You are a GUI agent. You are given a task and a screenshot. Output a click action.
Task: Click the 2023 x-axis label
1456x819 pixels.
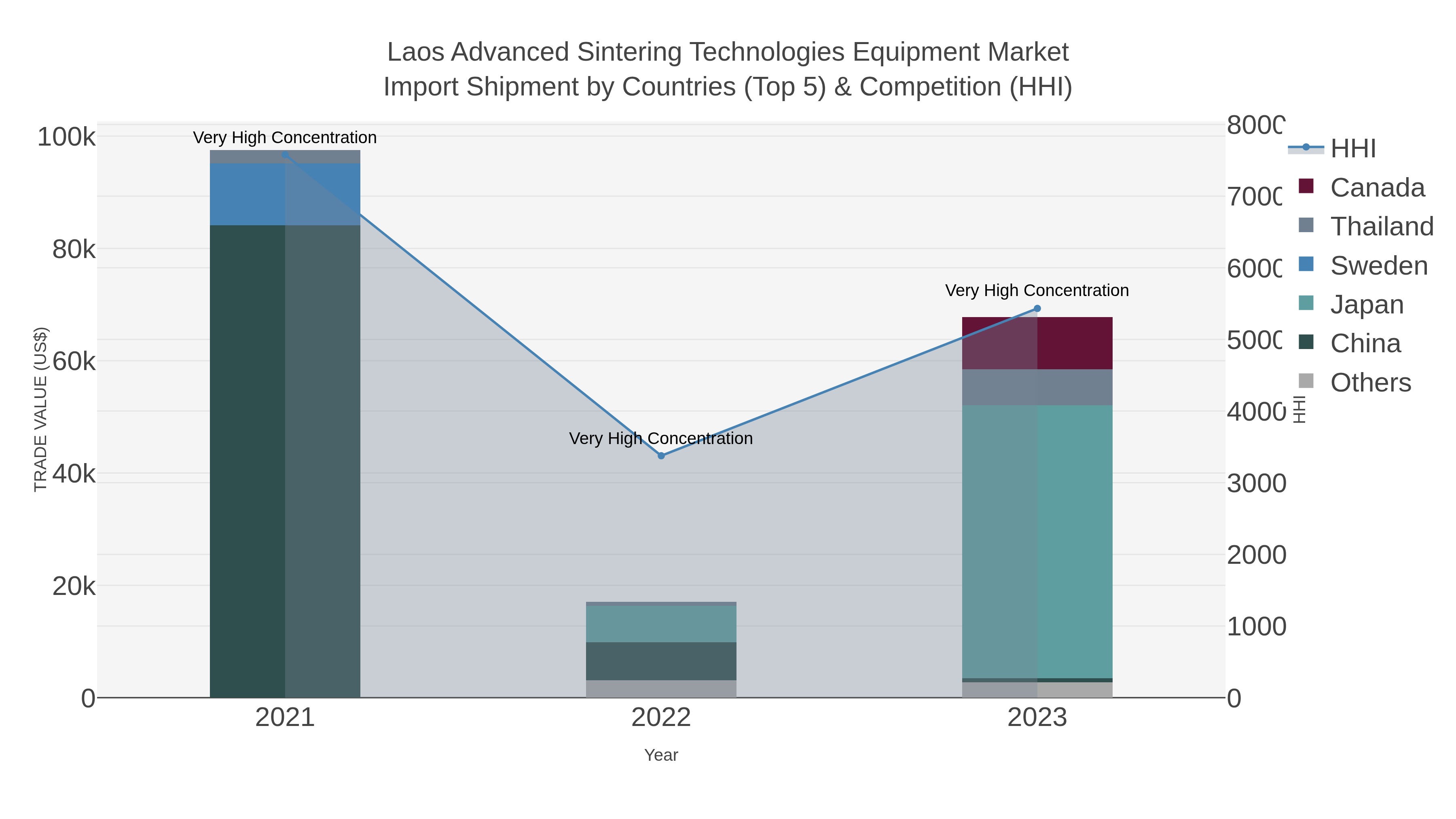pos(1037,718)
